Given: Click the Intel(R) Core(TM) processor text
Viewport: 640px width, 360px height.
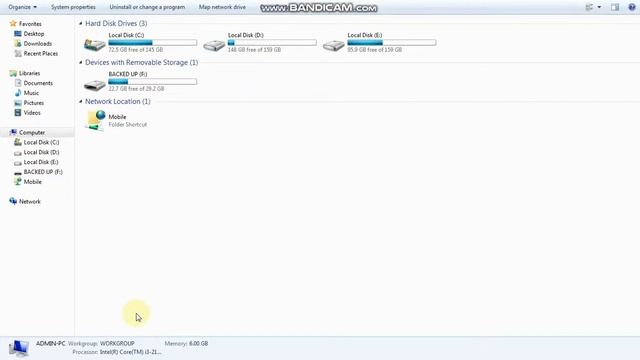Looking at the screenshot, I should tap(131, 352).
